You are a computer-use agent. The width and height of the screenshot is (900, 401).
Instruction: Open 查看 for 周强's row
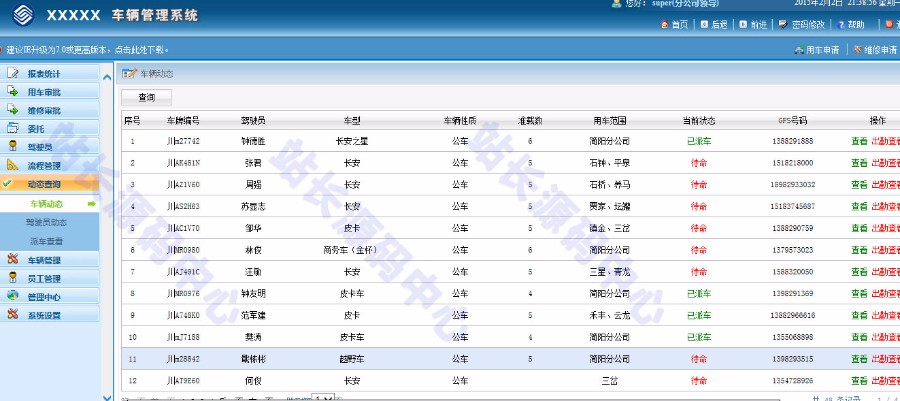click(859, 185)
